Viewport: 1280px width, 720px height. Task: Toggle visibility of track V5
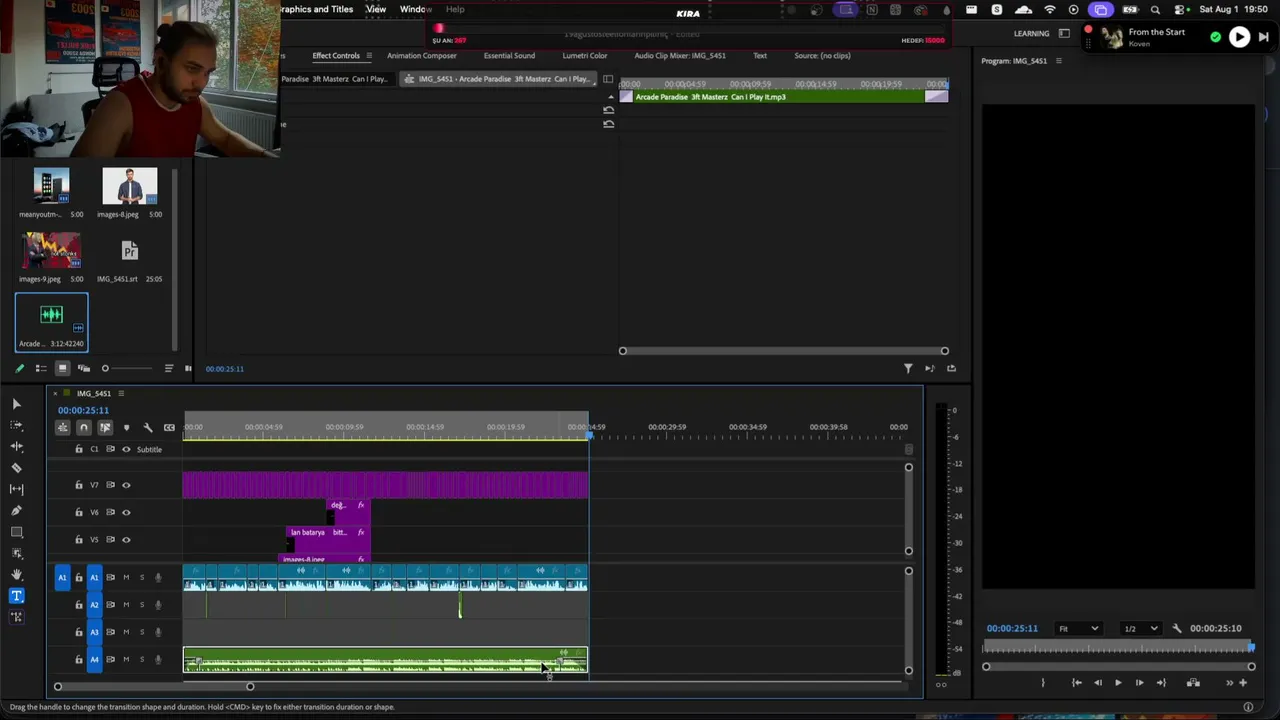(126, 540)
